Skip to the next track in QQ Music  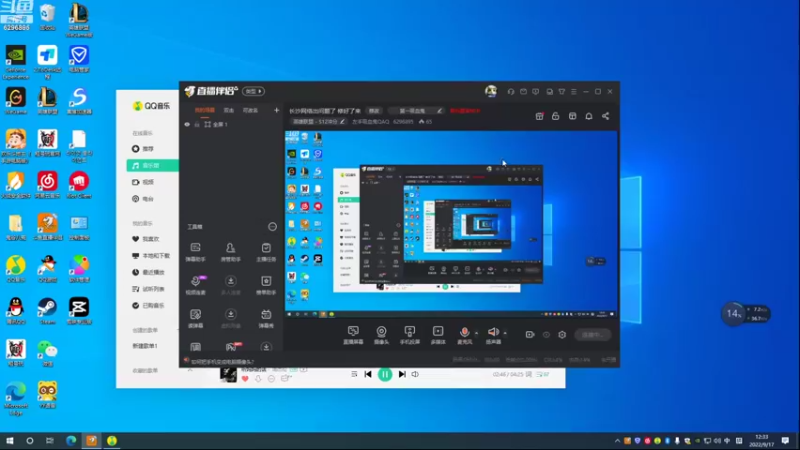402,374
